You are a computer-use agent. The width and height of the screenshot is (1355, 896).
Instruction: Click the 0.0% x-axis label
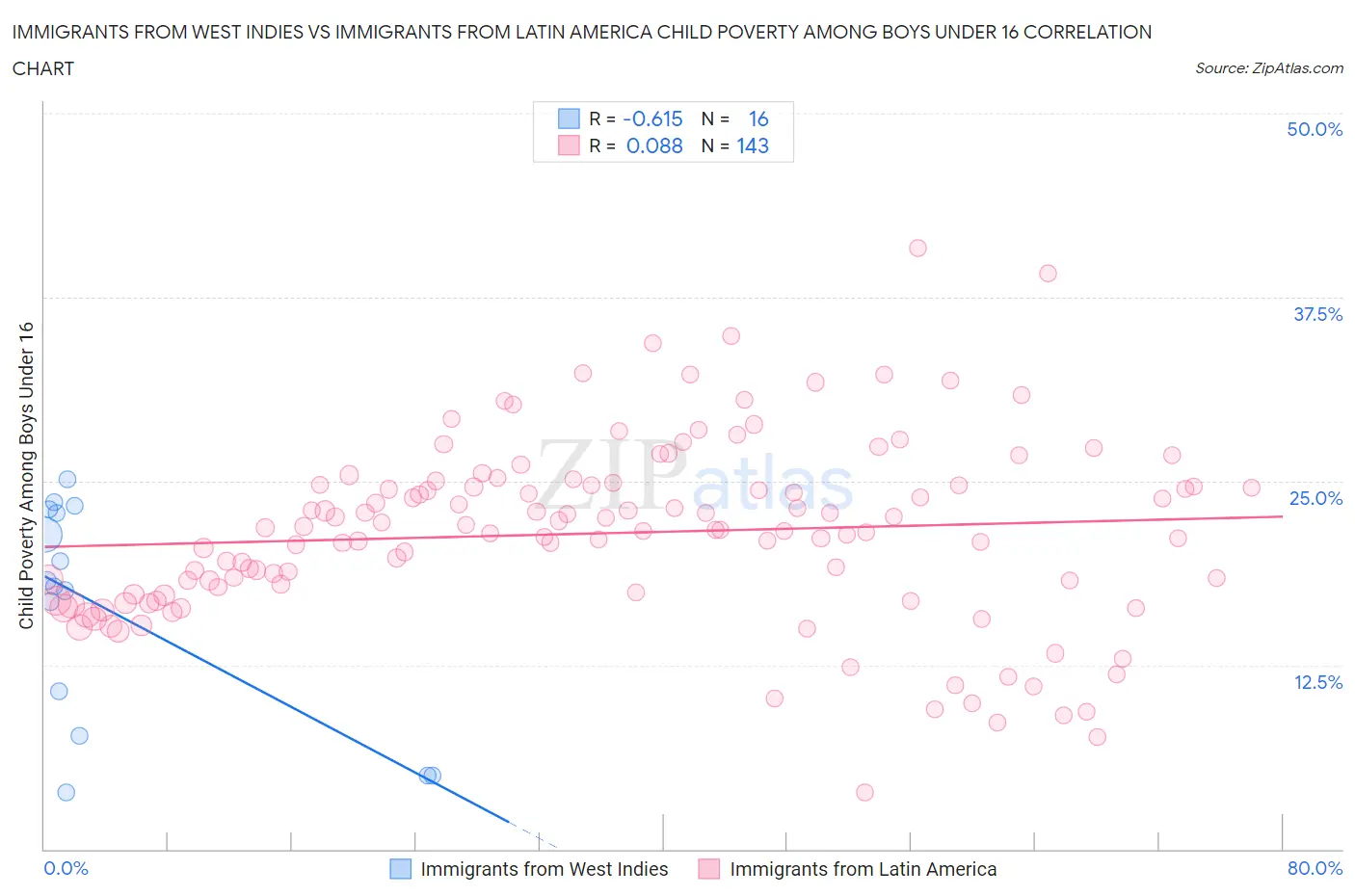[66, 868]
